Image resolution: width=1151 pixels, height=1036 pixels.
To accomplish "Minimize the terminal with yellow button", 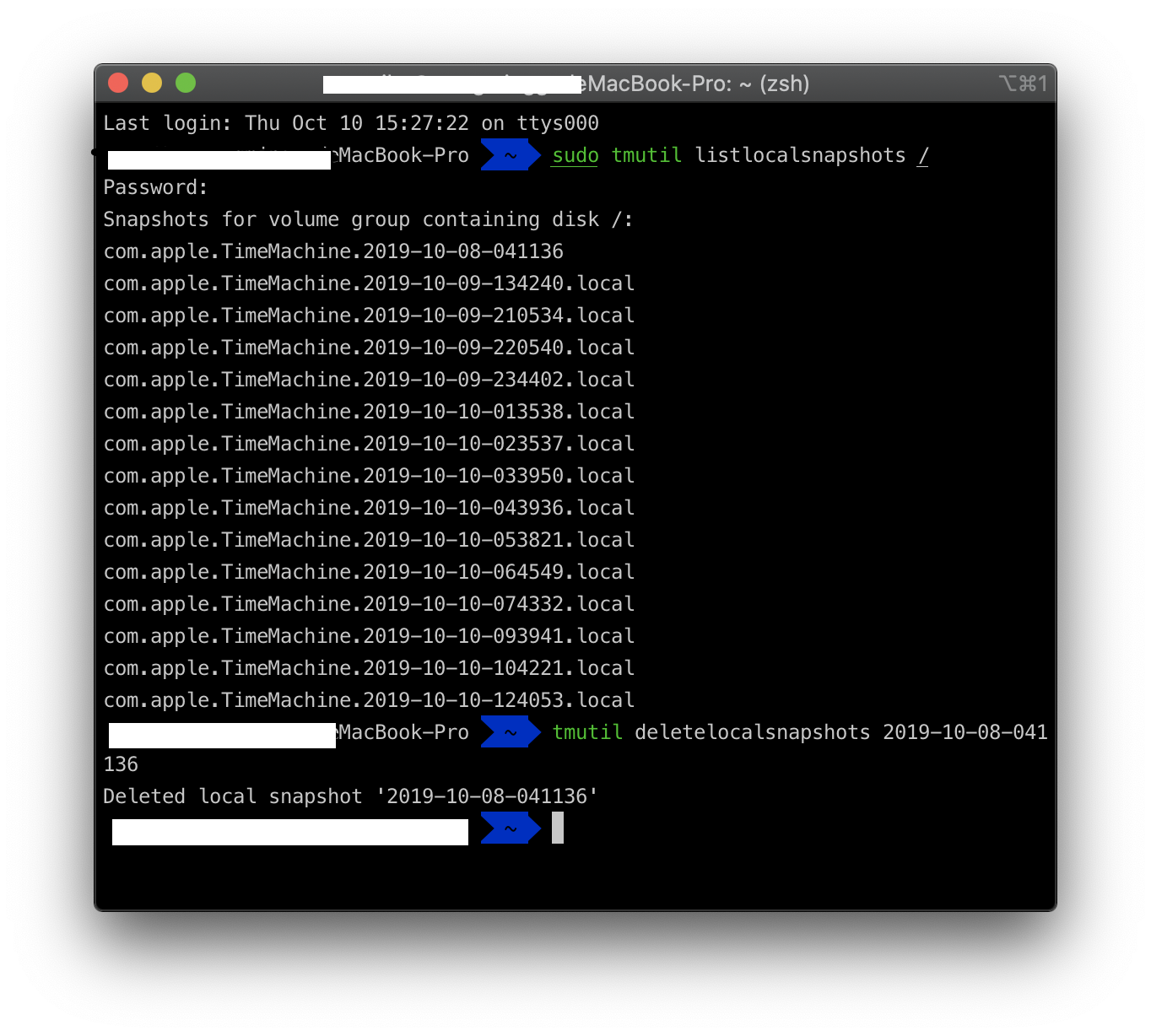I will [152, 83].
